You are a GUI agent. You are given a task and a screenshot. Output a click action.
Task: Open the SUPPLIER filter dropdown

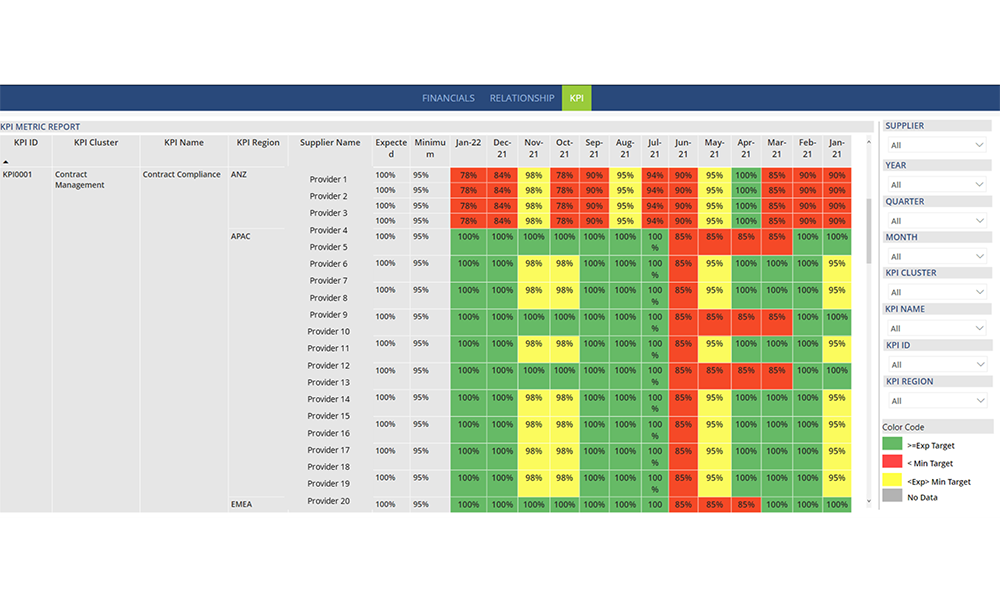coord(936,143)
